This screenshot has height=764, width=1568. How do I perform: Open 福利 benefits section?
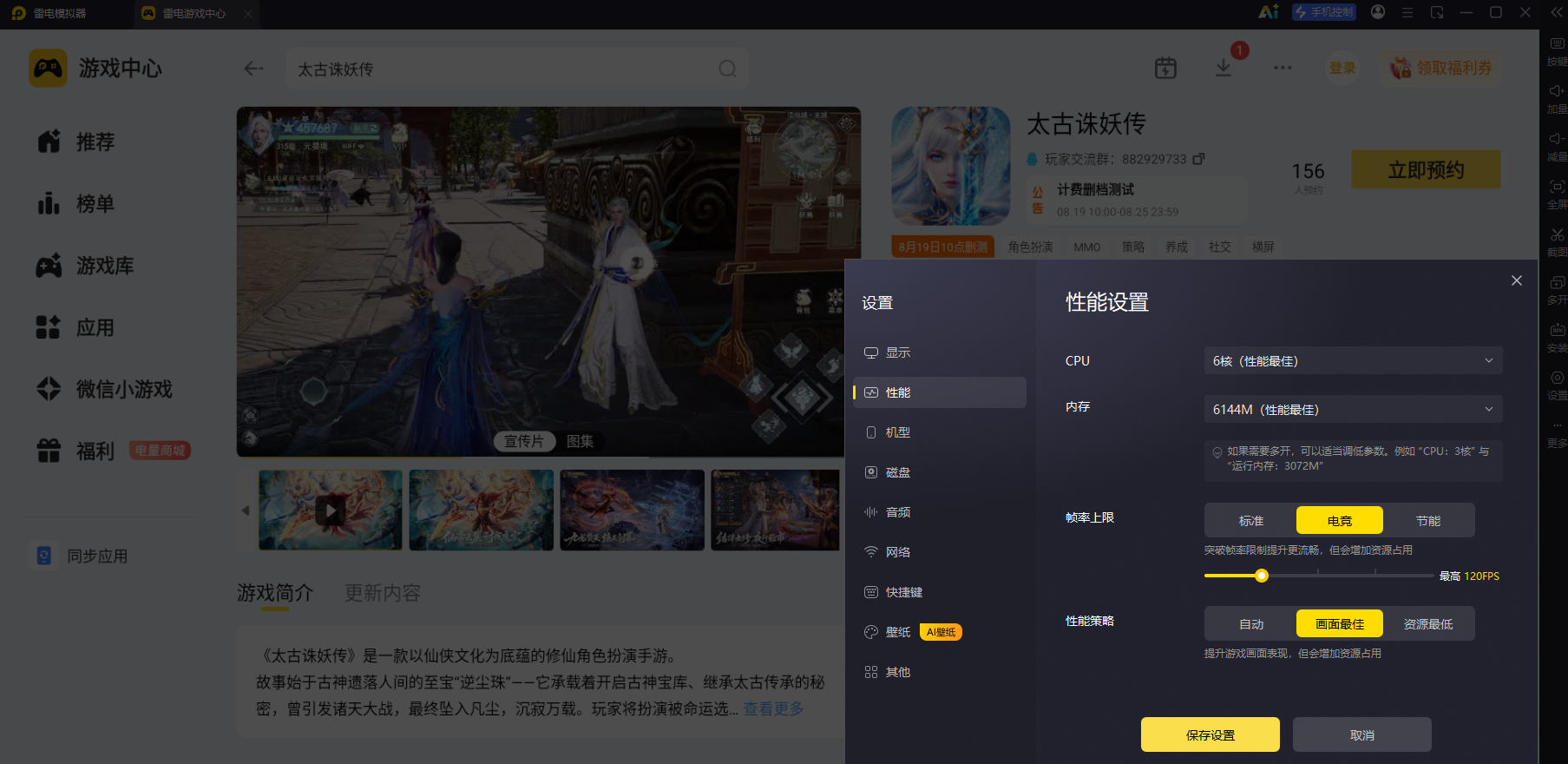75,451
